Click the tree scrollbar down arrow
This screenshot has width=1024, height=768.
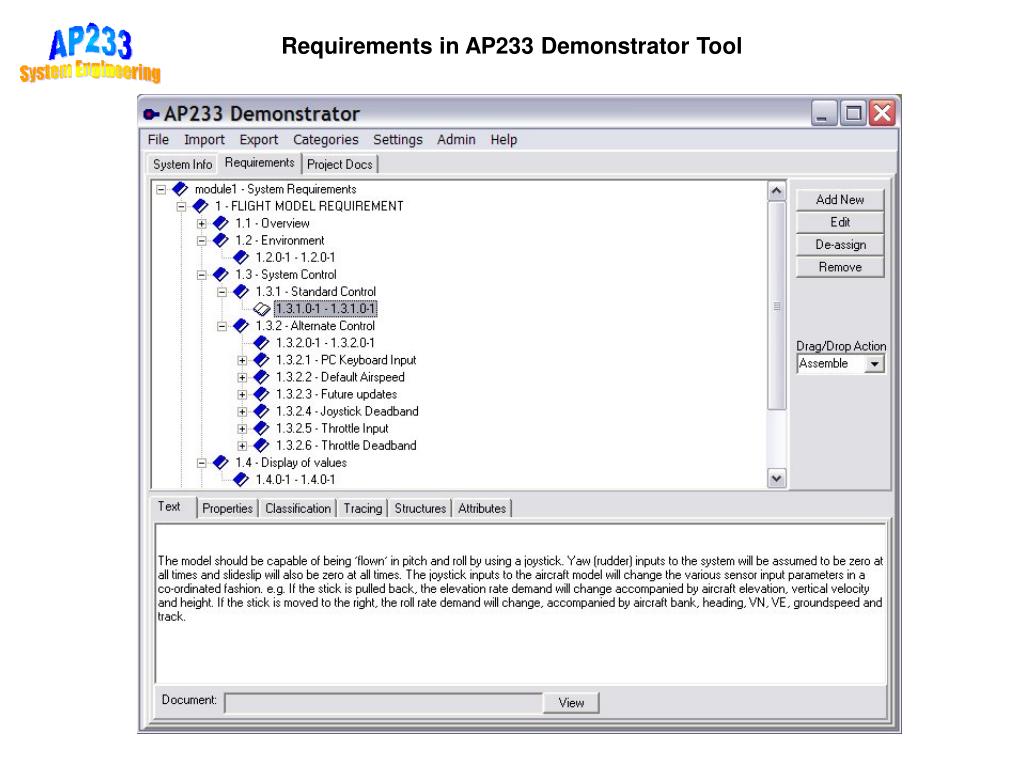tap(776, 478)
